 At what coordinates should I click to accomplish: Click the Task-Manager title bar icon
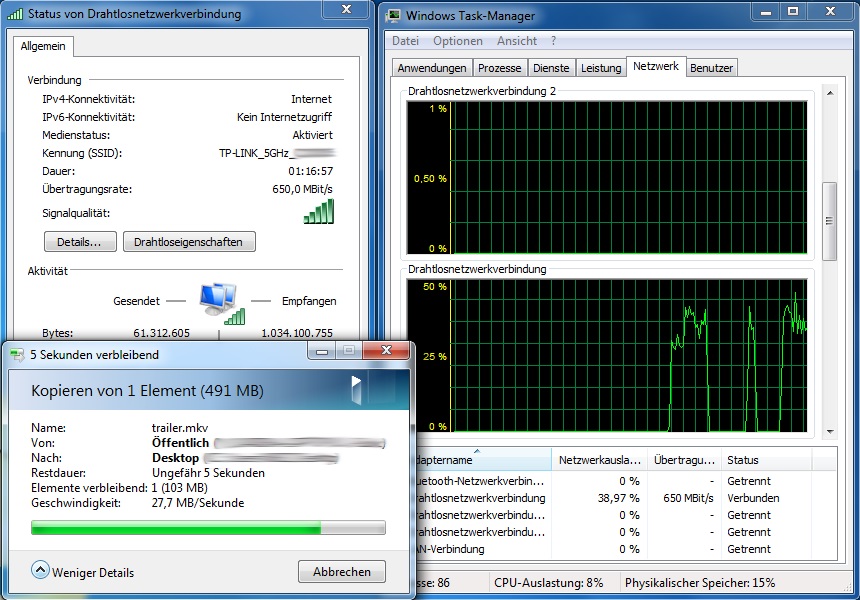pos(393,15)
